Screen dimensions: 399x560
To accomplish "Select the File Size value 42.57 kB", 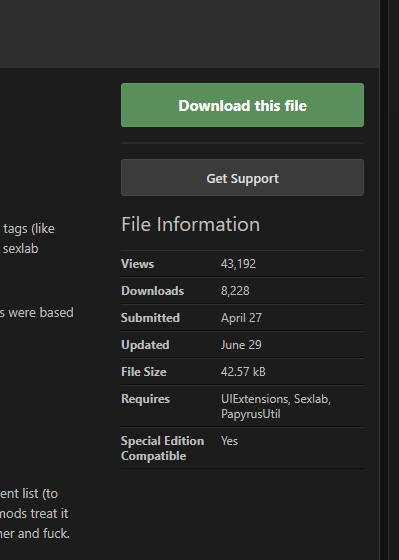I will (243, 372).
